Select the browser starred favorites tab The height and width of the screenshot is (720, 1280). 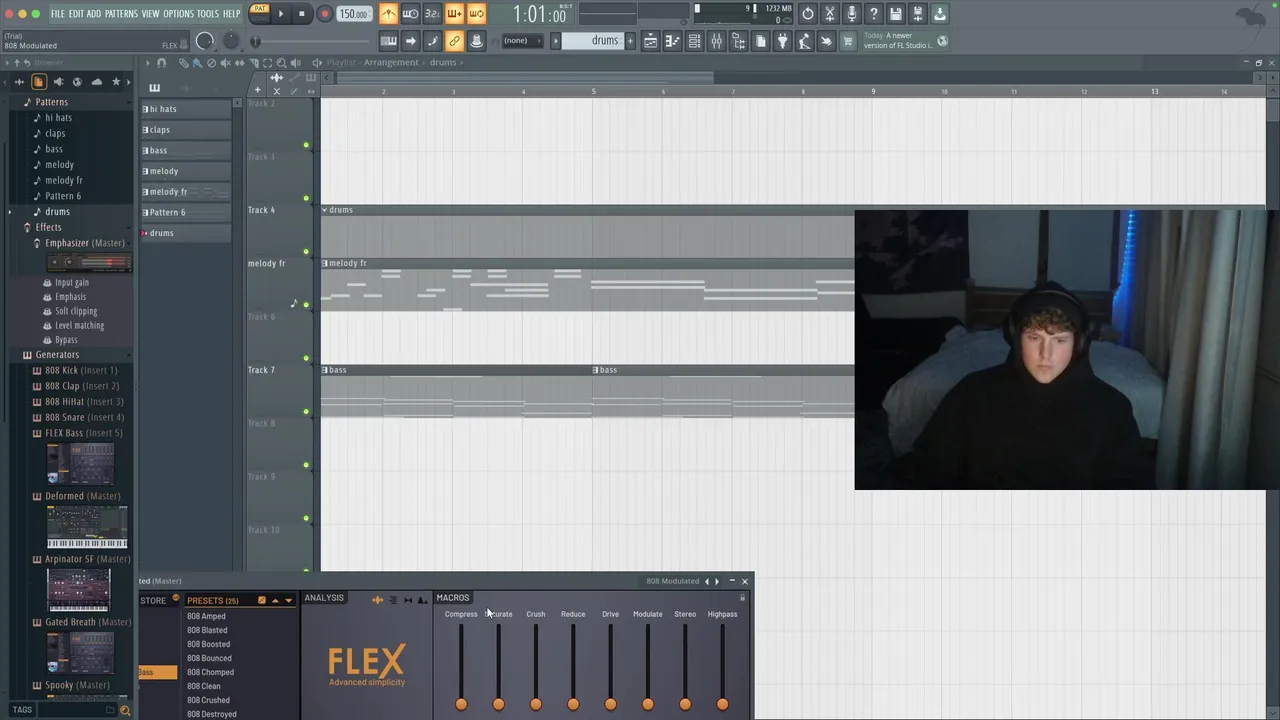coord(116,82)
